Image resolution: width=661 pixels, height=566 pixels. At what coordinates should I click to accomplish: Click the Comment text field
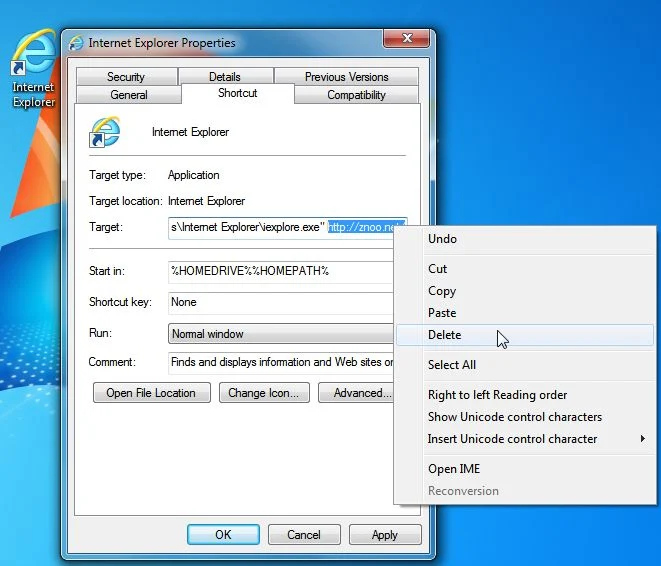coord(281,363)
